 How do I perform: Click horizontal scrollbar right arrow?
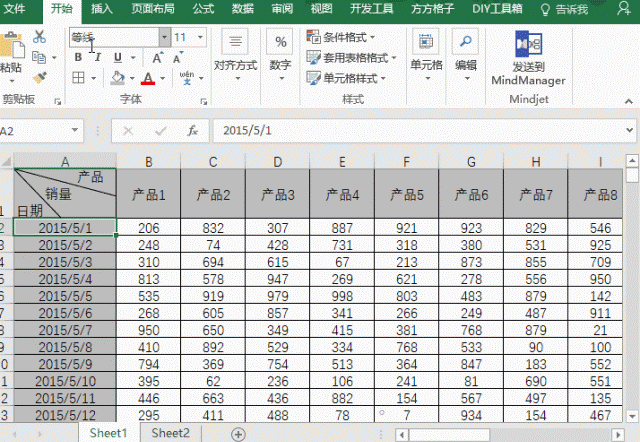618,435
